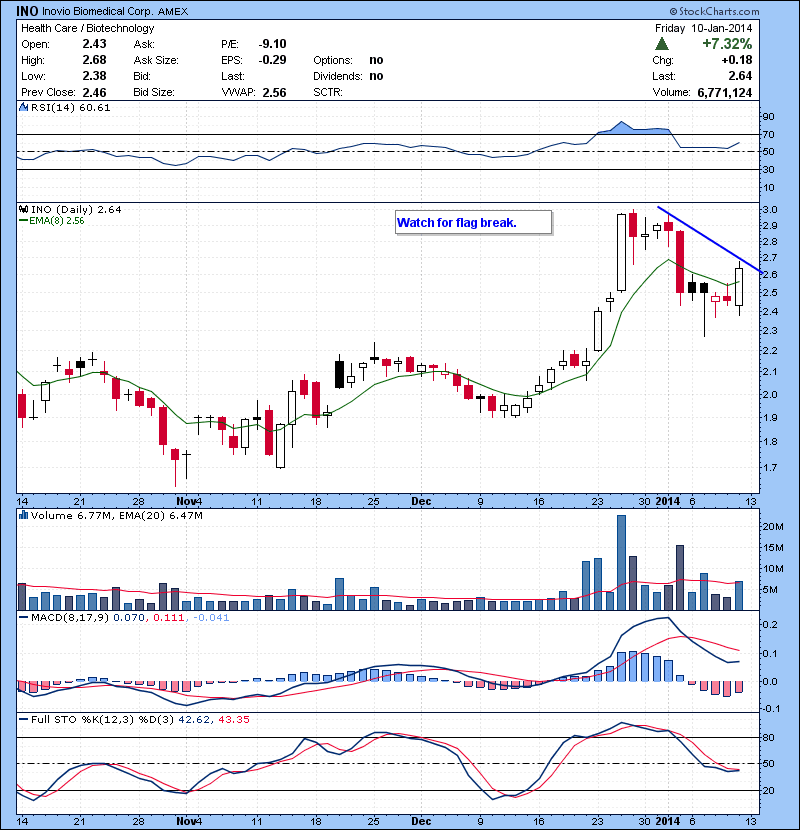Click the red MACD signal value 0.111
The height and width of the screenshot is (830, 800).
pyautogui.click(x=168, y=617)
